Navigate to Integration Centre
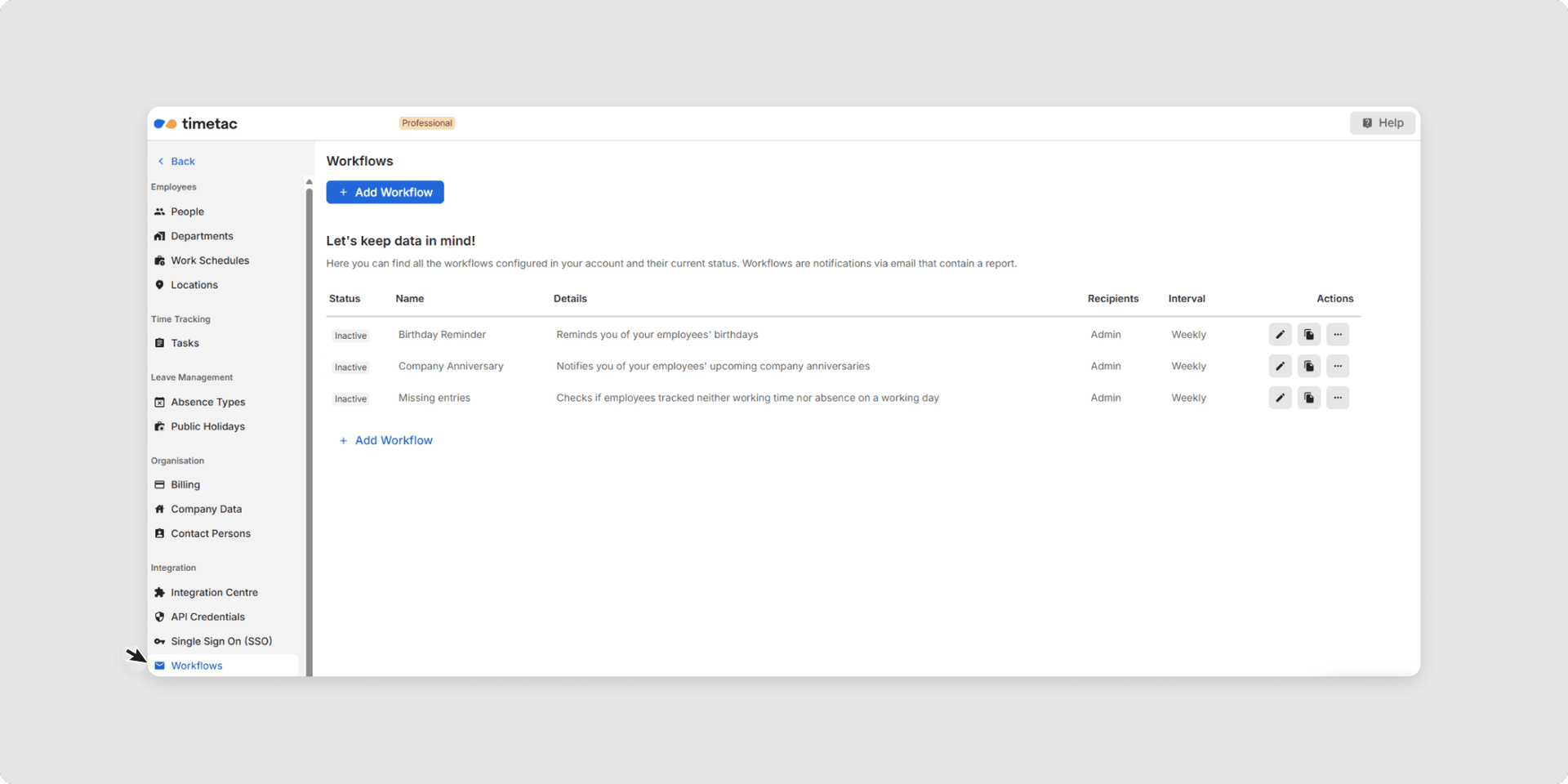Screen dimensions: 1568x784 (214, 593)
